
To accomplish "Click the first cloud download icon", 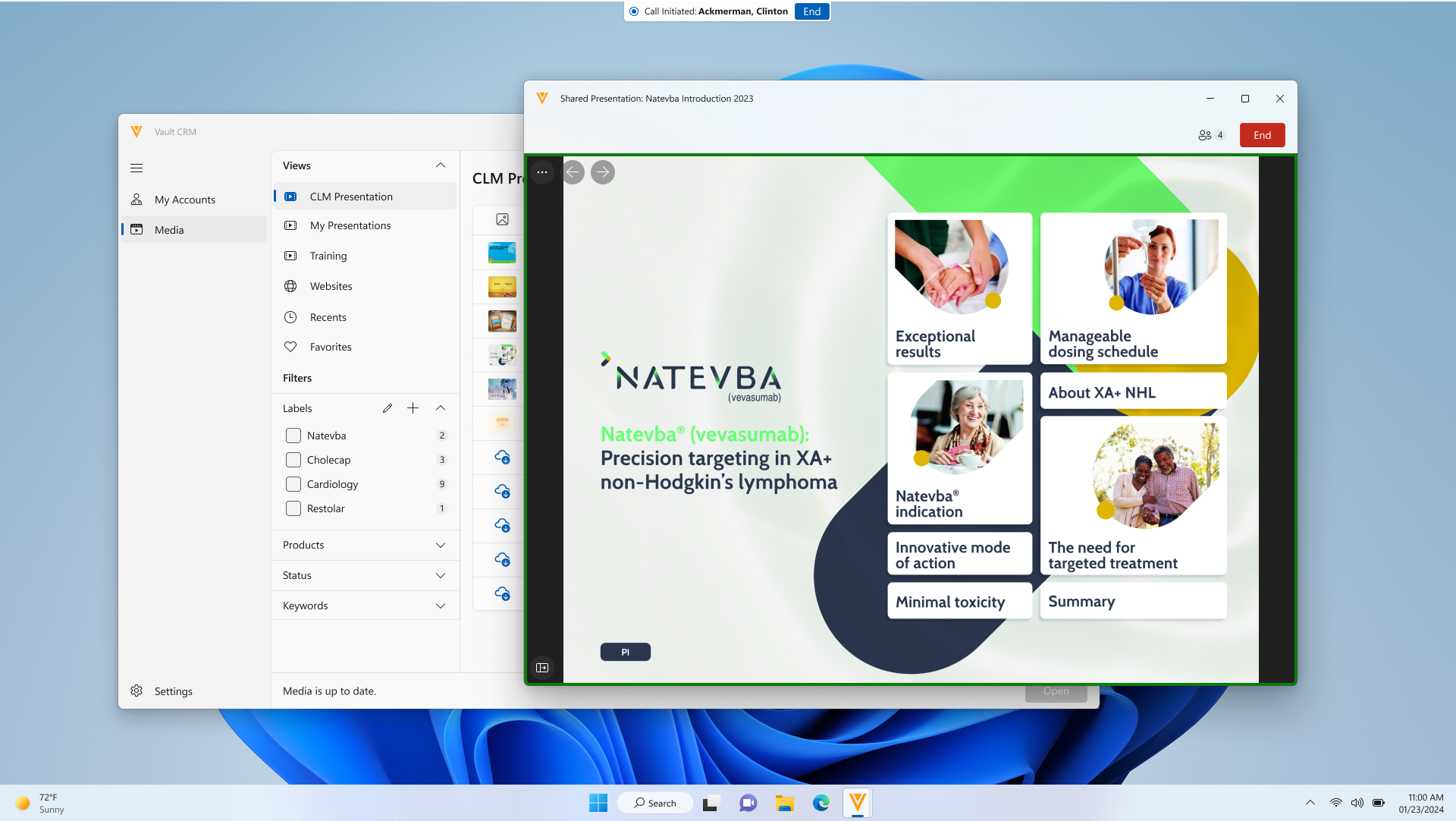I will coord(502,458).
